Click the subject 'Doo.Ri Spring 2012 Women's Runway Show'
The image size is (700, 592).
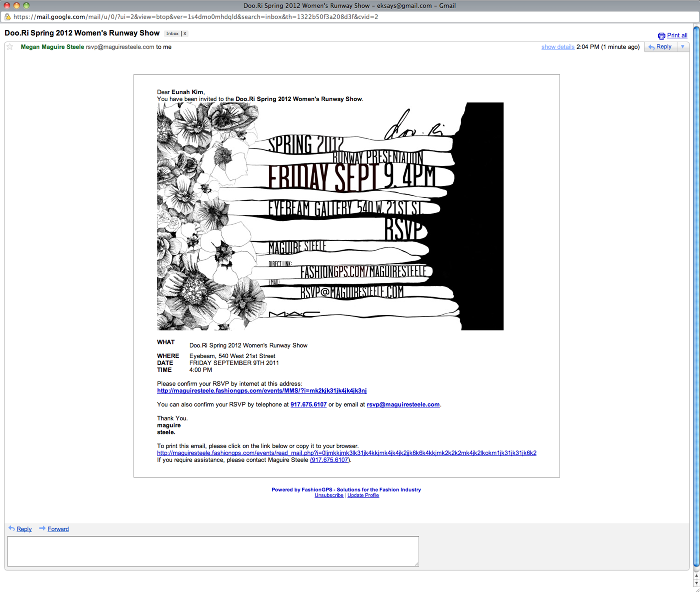click(82, 33)
